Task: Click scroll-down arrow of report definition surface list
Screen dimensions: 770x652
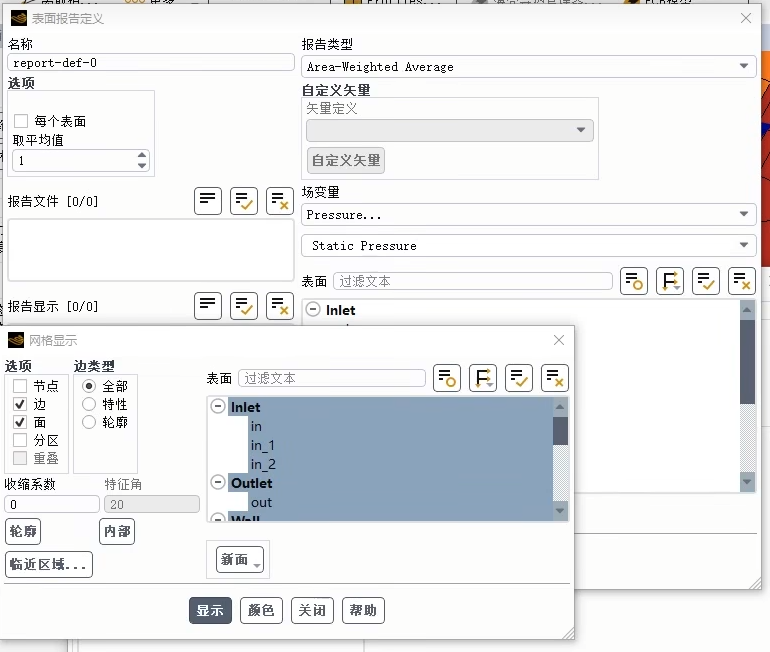Action: (x=747, y=482)
